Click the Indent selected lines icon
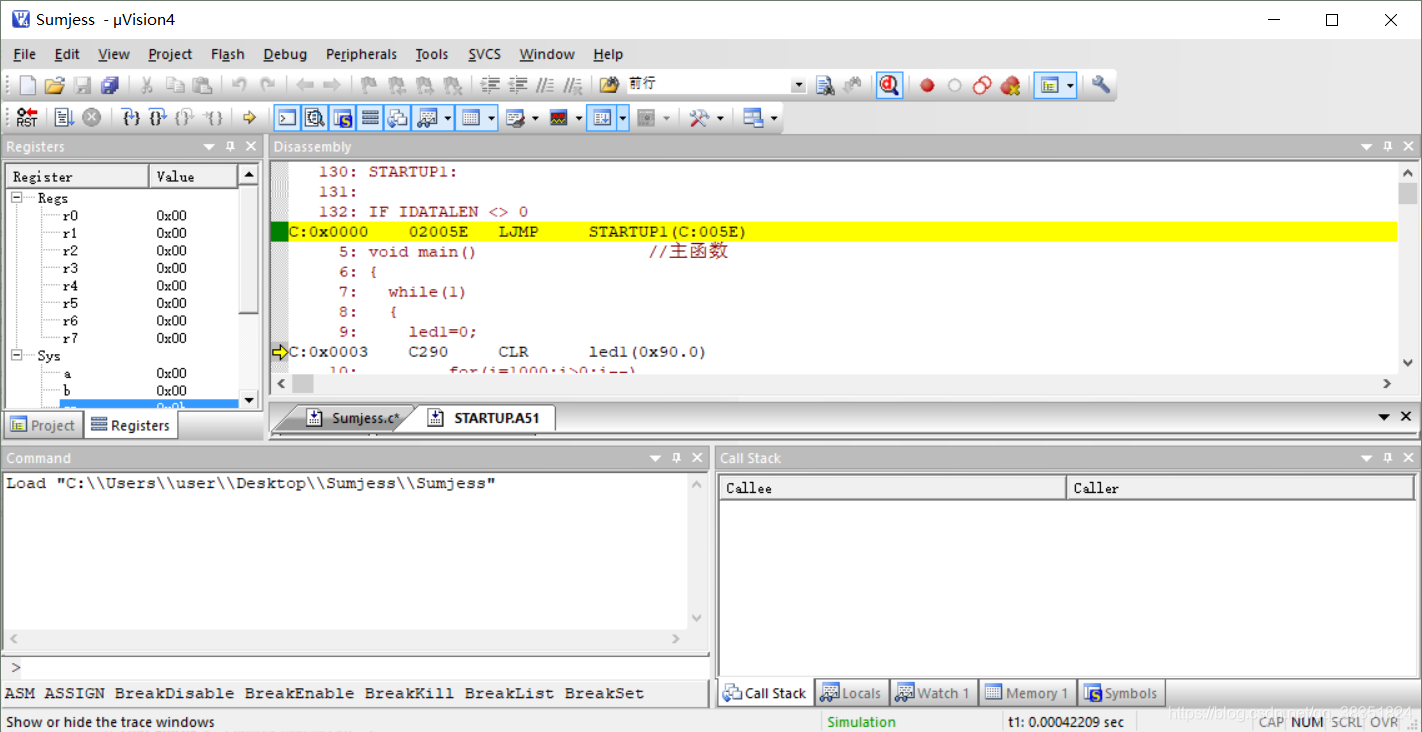 [490, 86]
